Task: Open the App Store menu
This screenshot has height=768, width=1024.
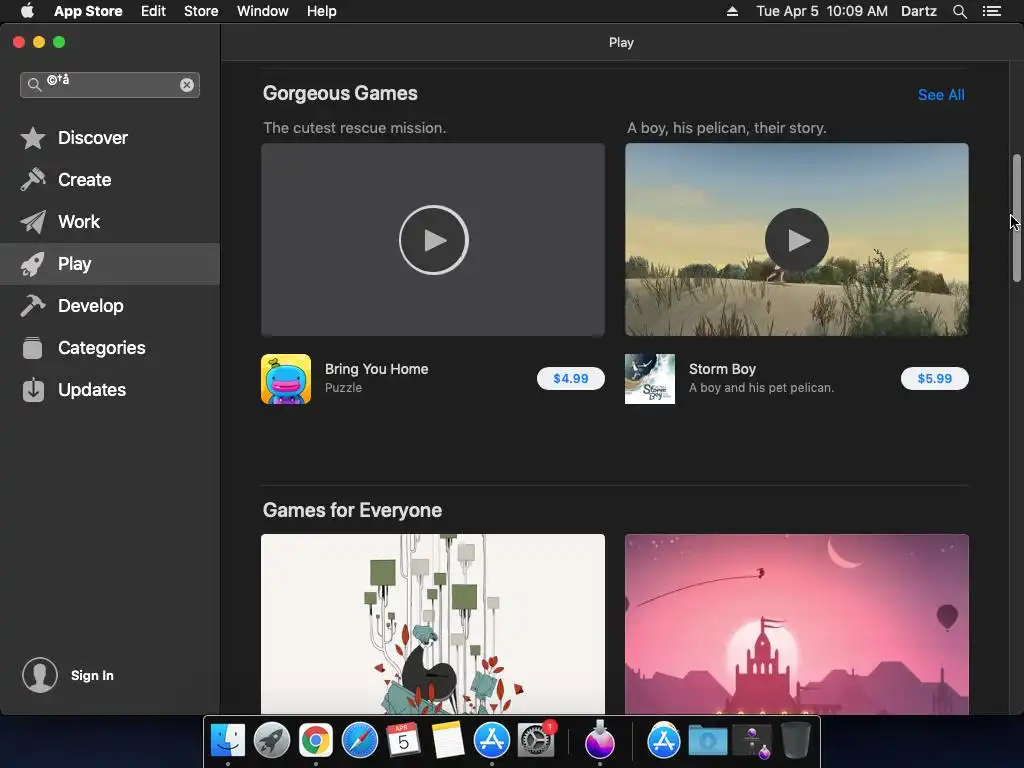Action: [88, 11]
